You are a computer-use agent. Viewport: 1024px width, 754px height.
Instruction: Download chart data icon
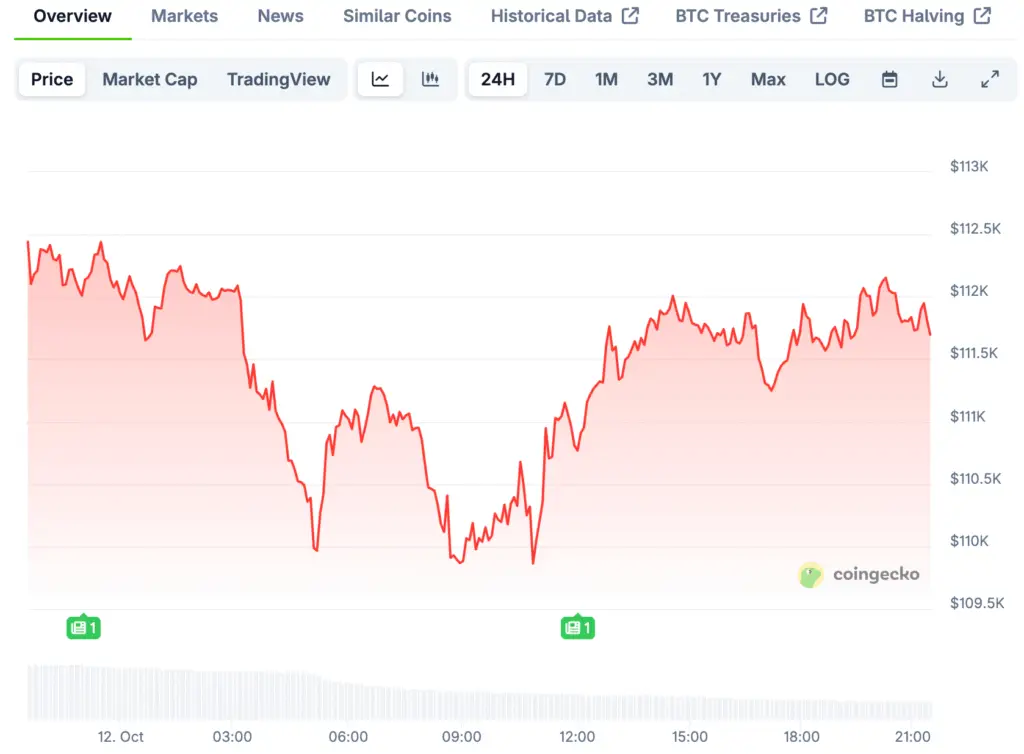click(x=939, y=80)
